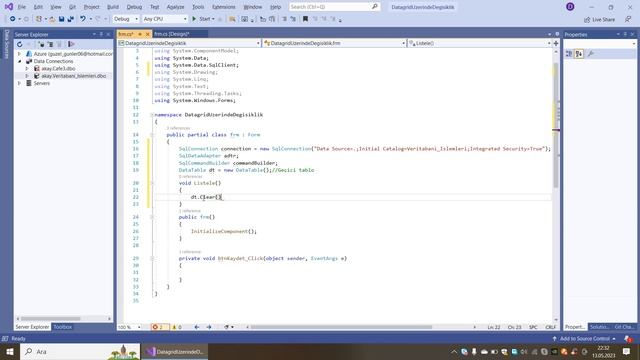Click the Visual Studio taskbar button
This screenshot has height=360, width=640.
(174, 351)
